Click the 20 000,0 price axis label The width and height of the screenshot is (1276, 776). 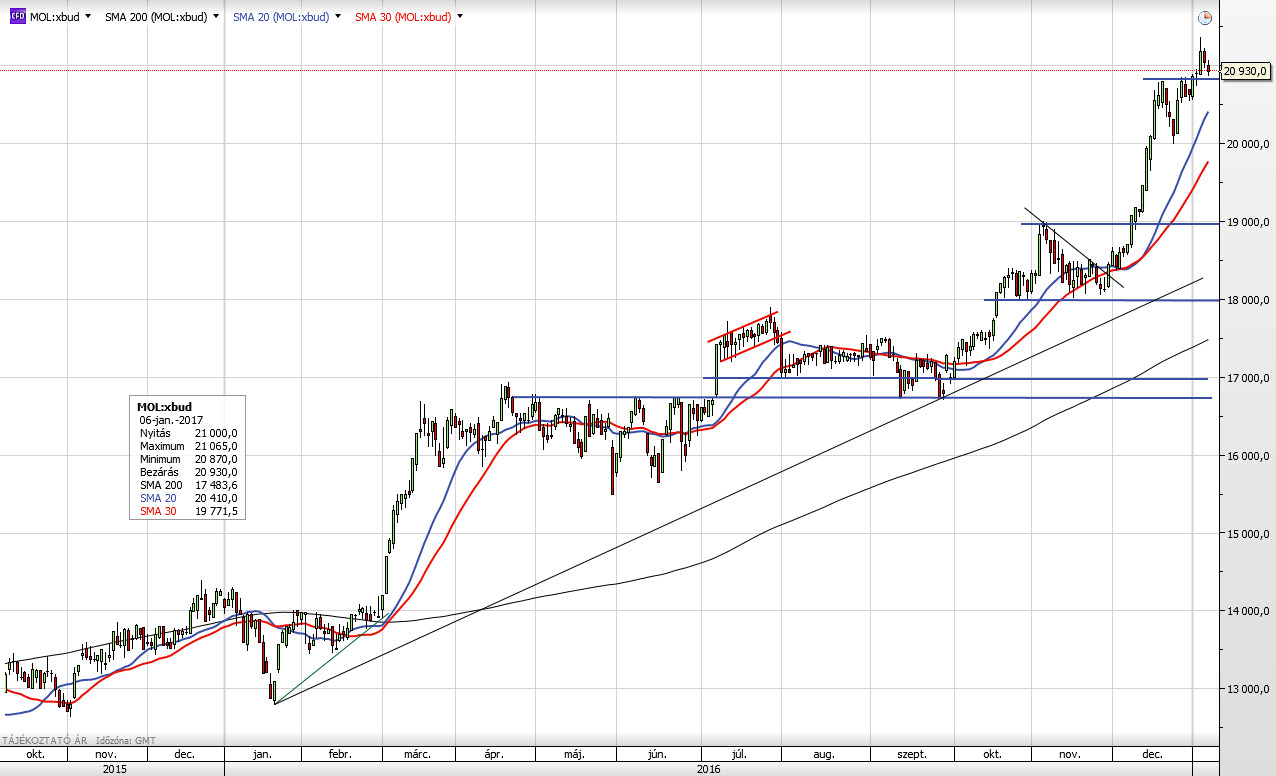pyautogui.click(x=1246, y=144)
